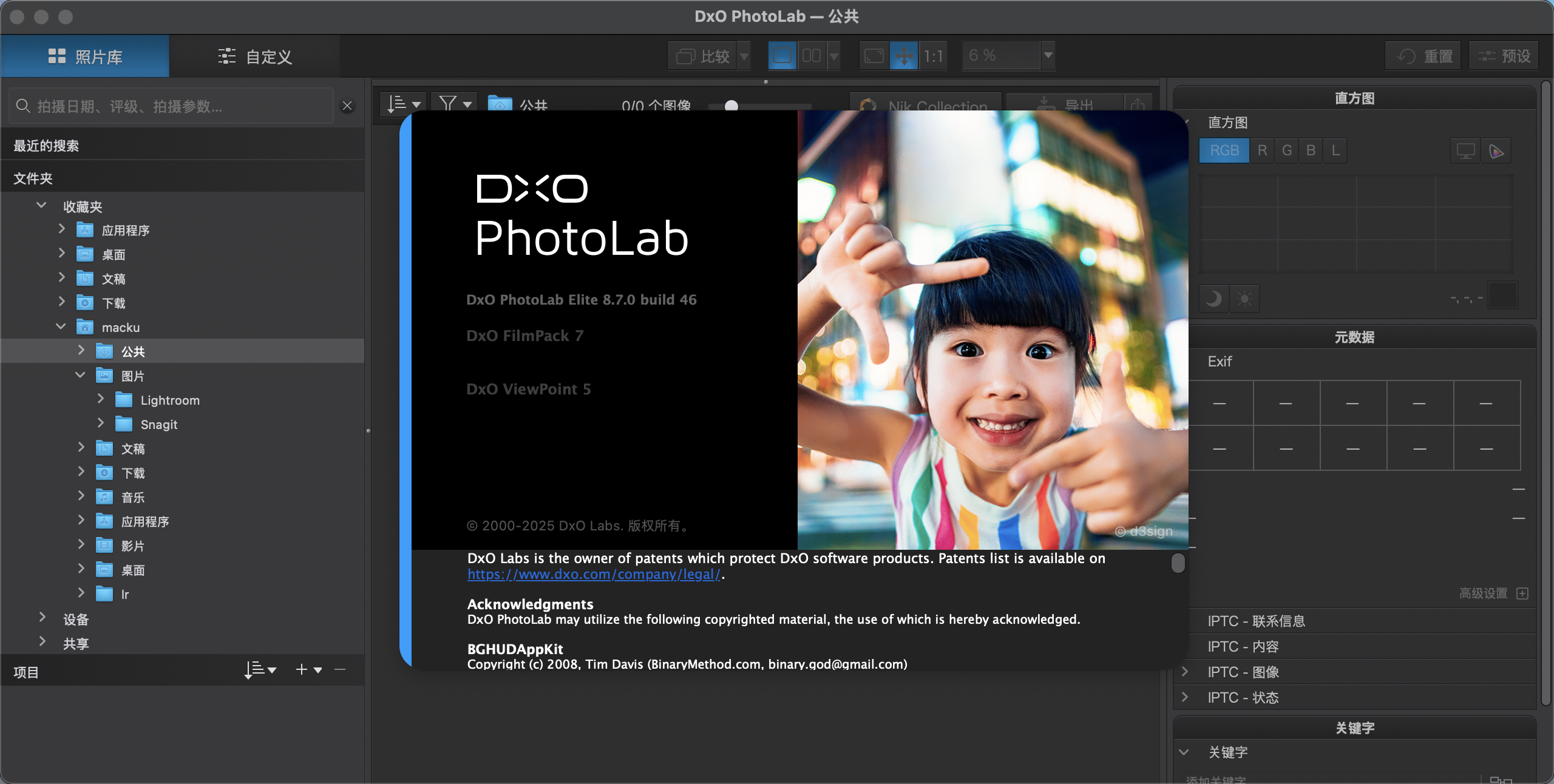Click the remove project minus icon
The height and width of the screenshot is (784, 1554).
point(340,670)
